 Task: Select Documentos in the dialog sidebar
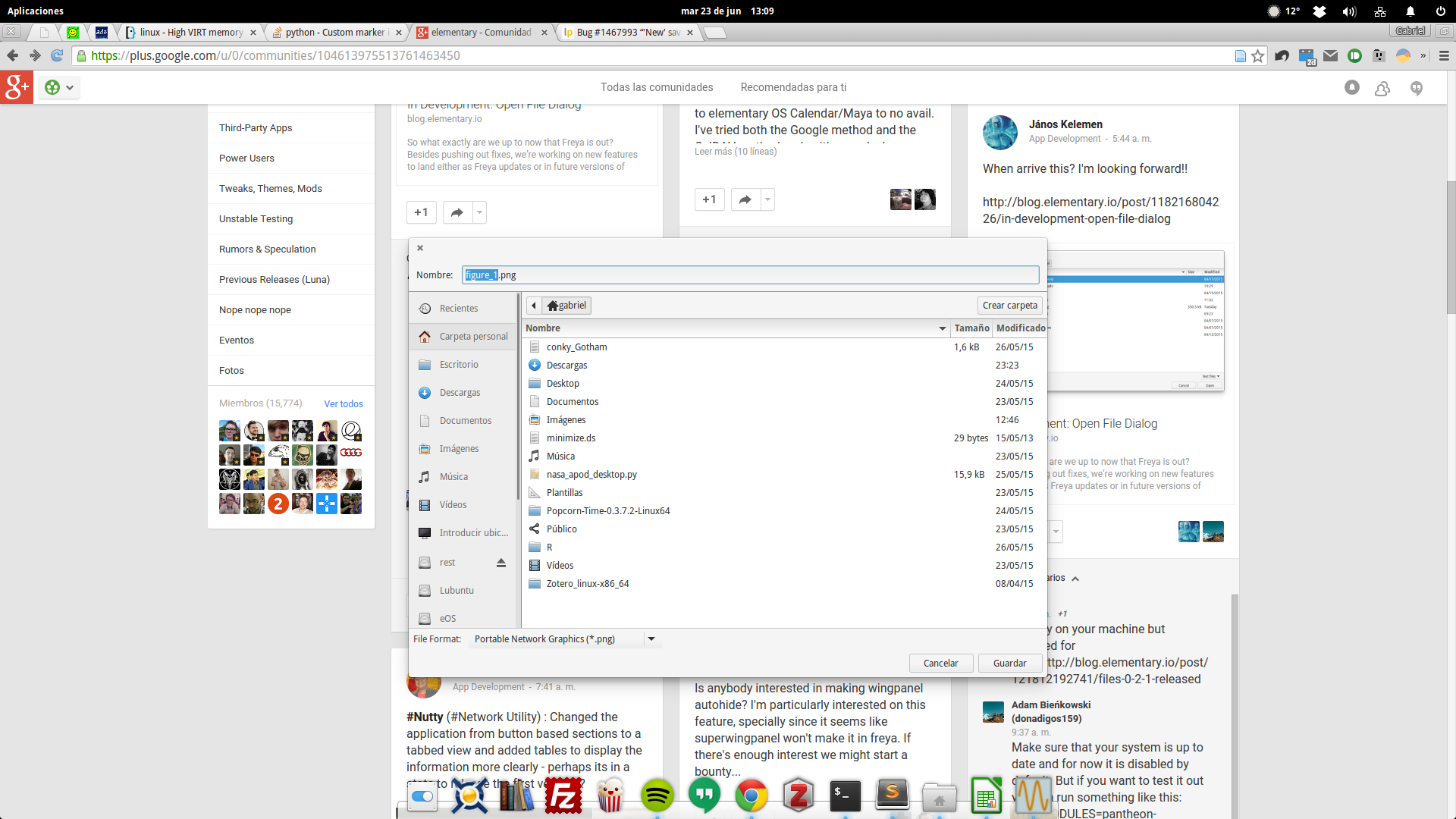[x=464, y=421]
